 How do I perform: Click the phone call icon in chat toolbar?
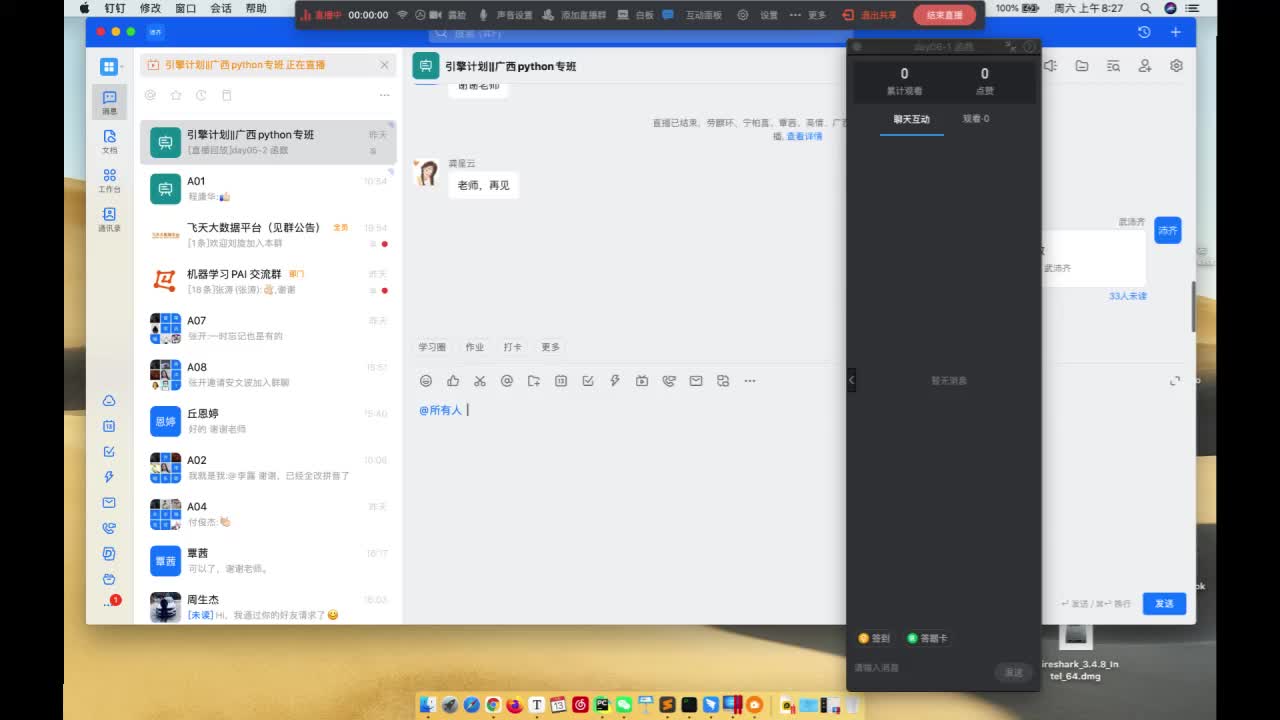pyautogui.click(x=669, y=381)
